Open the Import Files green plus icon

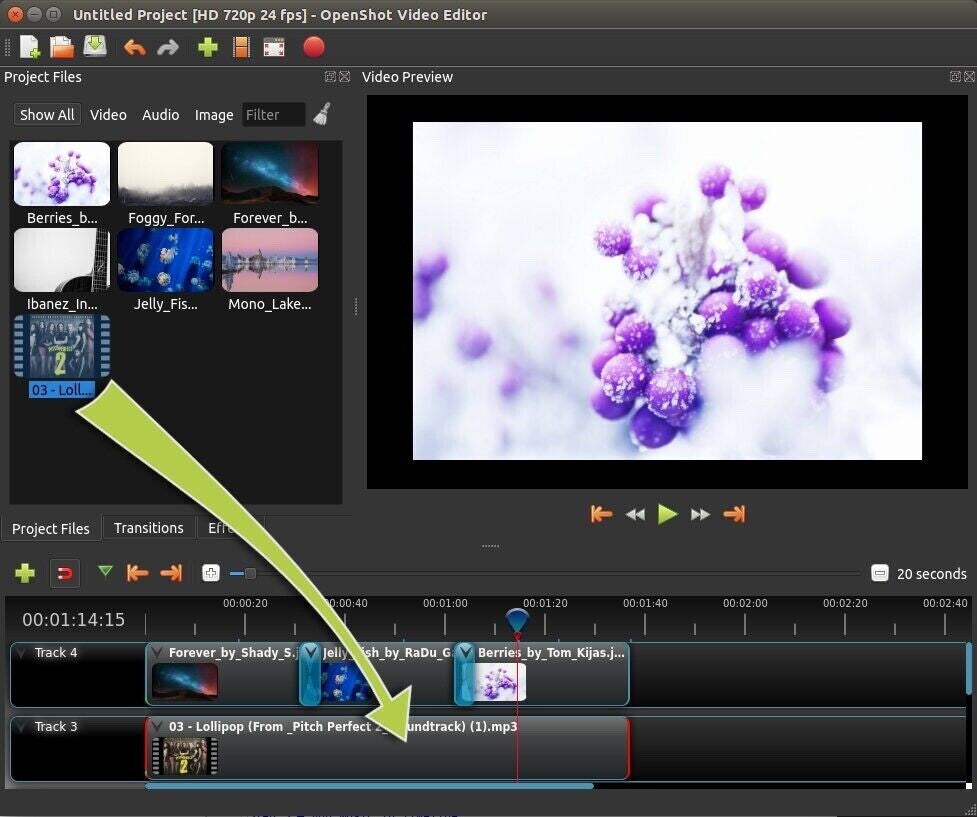coord(207,47)
